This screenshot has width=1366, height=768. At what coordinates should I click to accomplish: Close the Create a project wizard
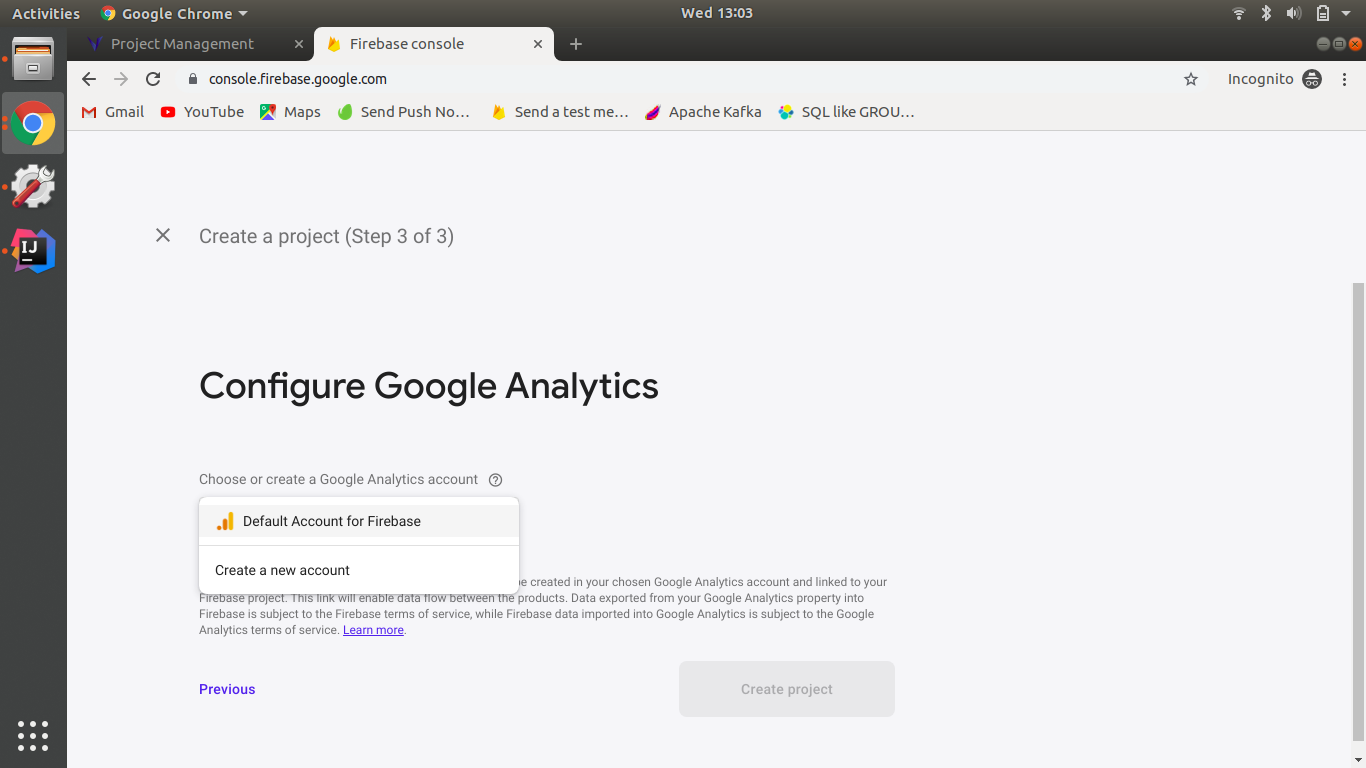163,235
